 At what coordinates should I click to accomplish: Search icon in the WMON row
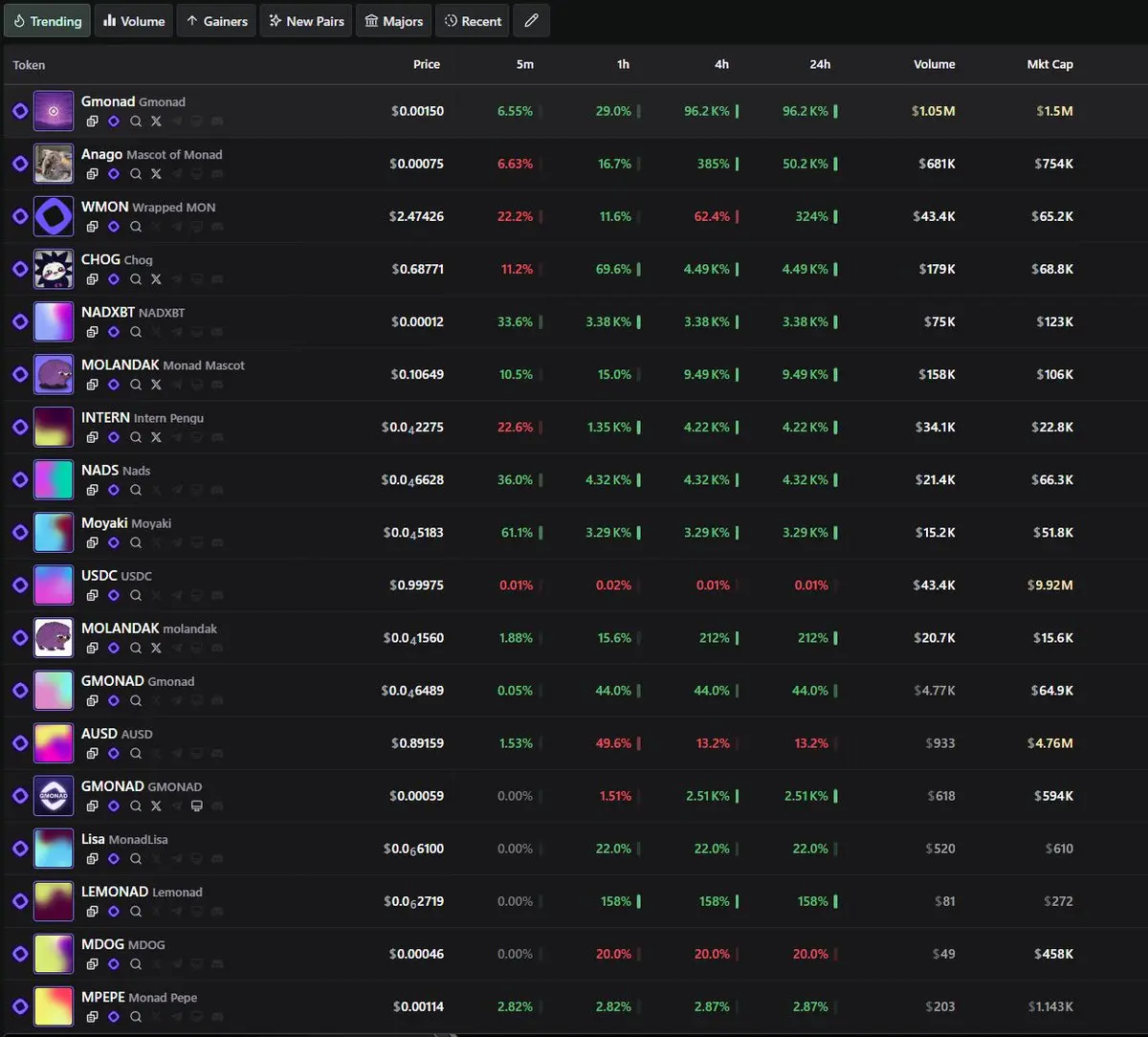pyautogui.click(x=136, y=227)
